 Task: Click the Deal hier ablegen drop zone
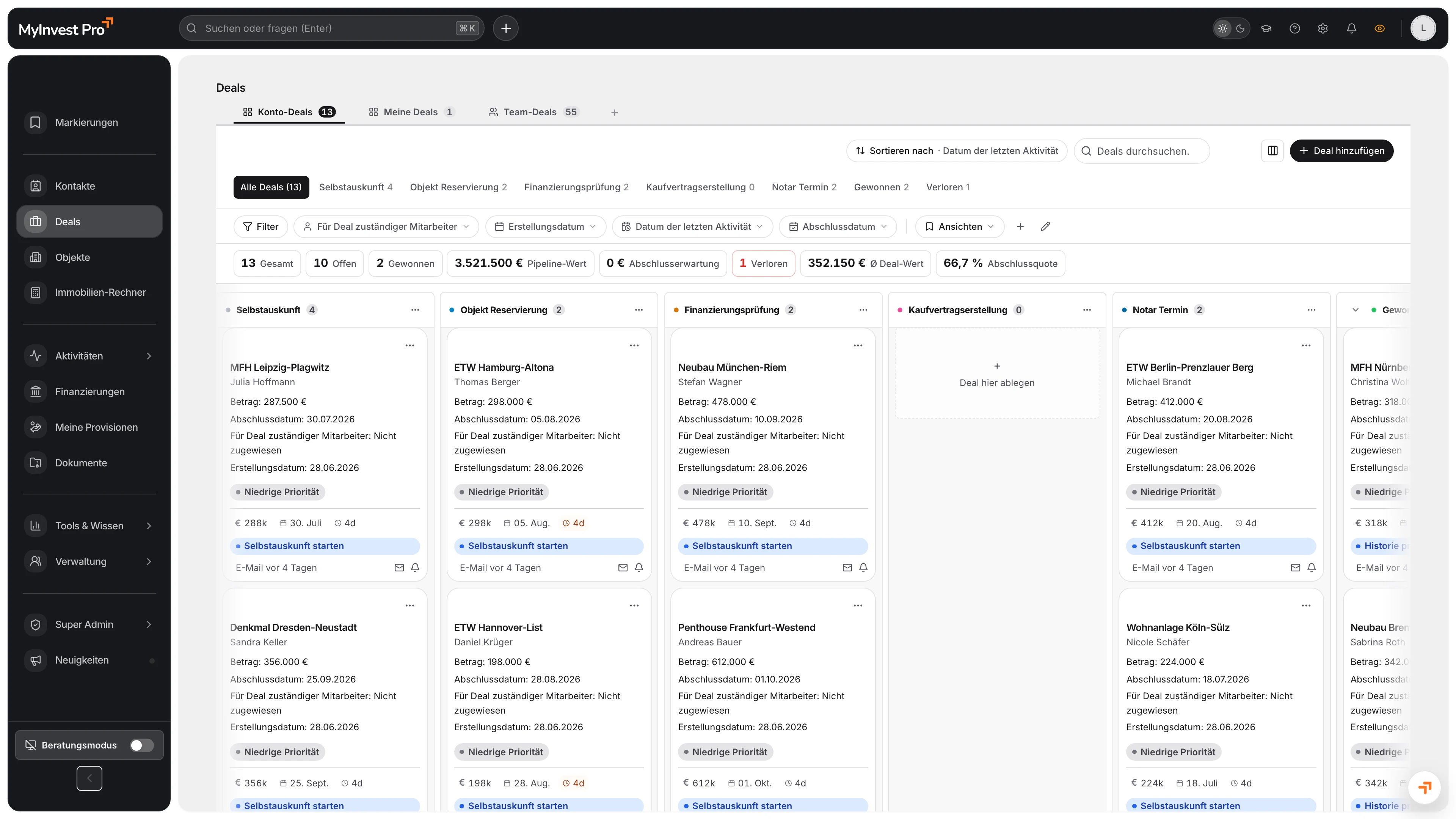pyautogui.click(x=997, y=373)
